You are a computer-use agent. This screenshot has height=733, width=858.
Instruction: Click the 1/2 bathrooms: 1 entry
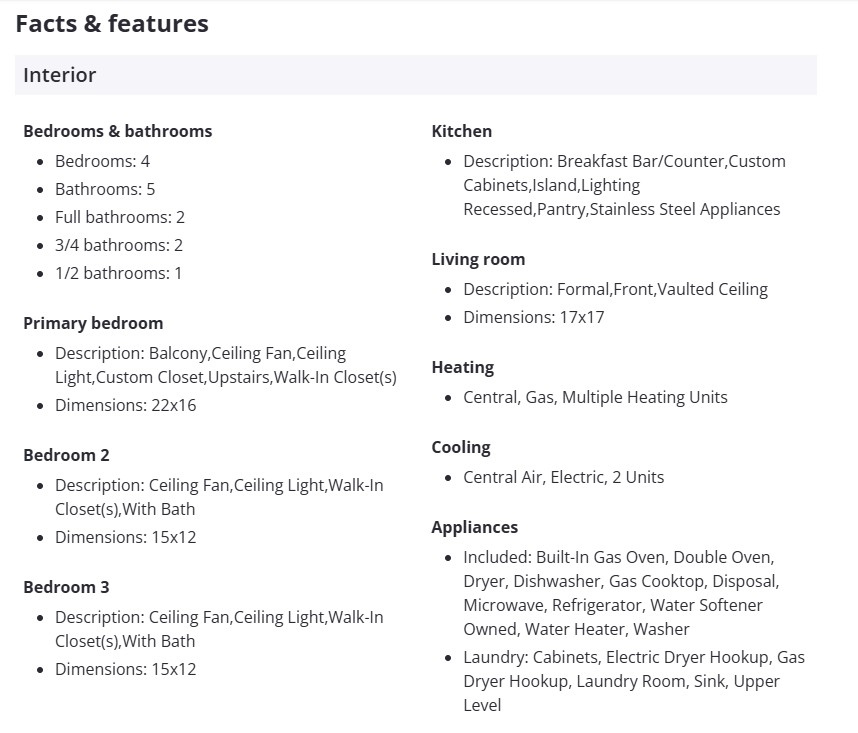click(118, 273)
